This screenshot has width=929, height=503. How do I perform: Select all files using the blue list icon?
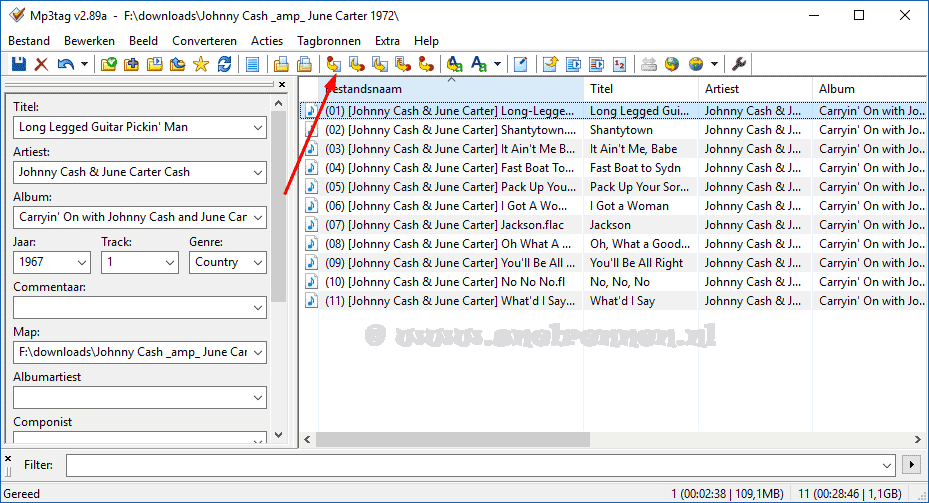coord(252,64)
